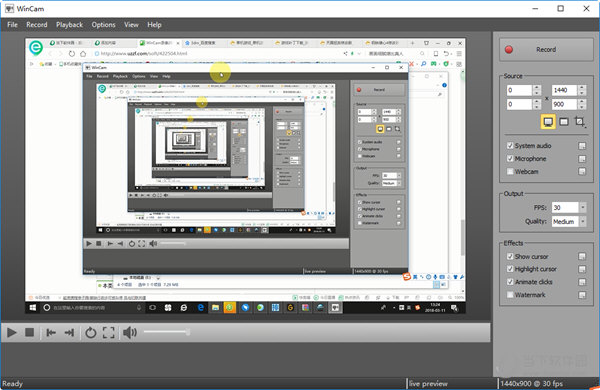Select full screen capture source mode
This screenshot has width=600, height=390.
548,122
